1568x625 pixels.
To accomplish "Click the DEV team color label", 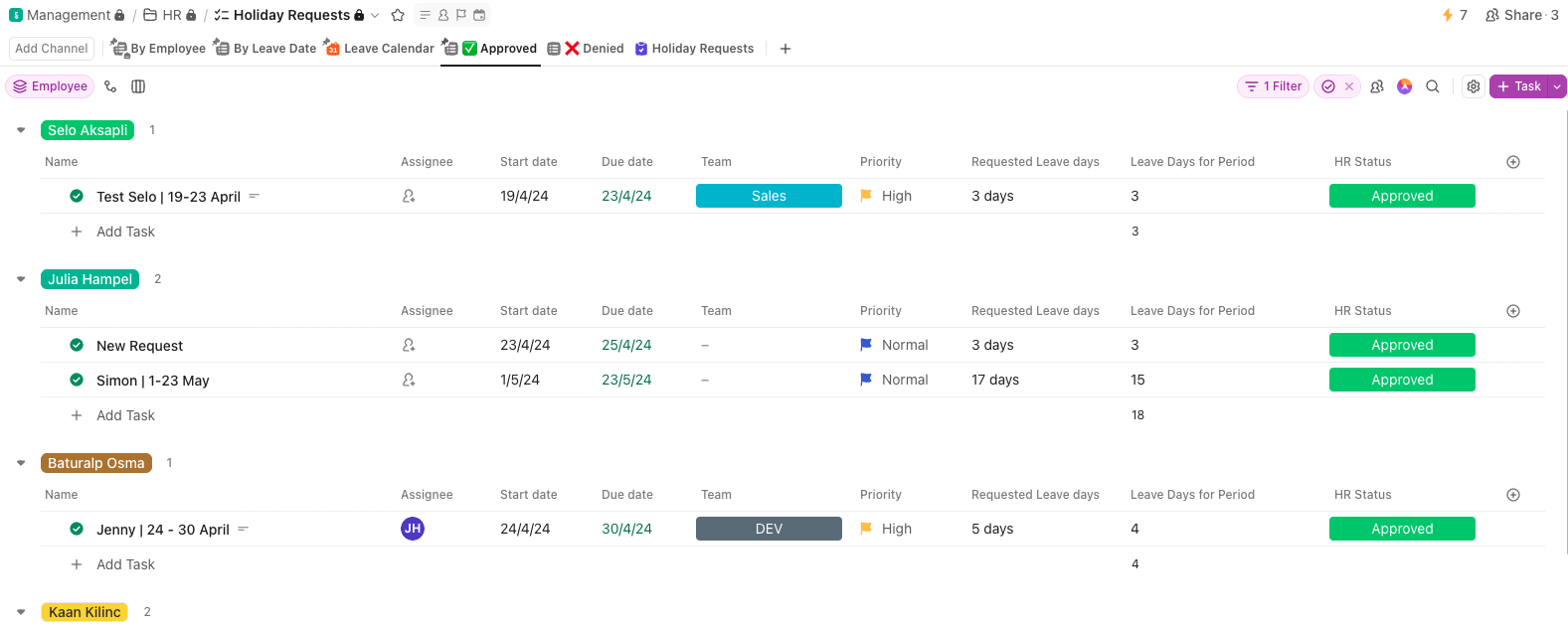I will [x=769, y=530].
